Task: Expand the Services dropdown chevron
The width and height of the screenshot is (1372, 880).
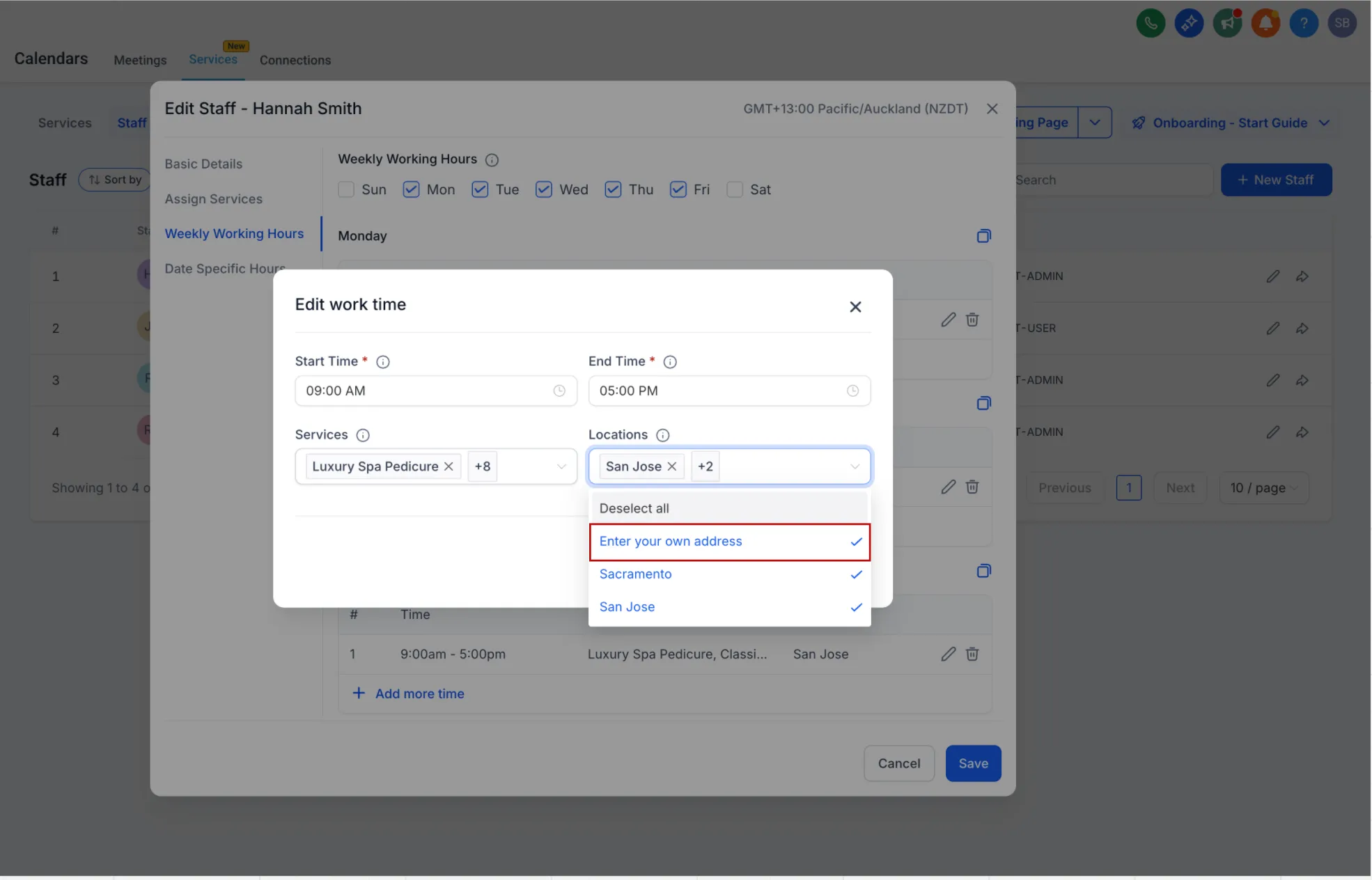Action: coord(561,466)
